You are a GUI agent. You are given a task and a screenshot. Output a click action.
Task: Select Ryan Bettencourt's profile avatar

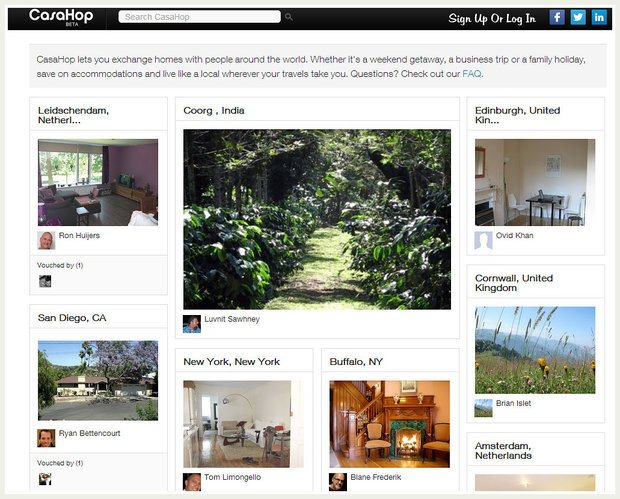[x=46, y=438]
